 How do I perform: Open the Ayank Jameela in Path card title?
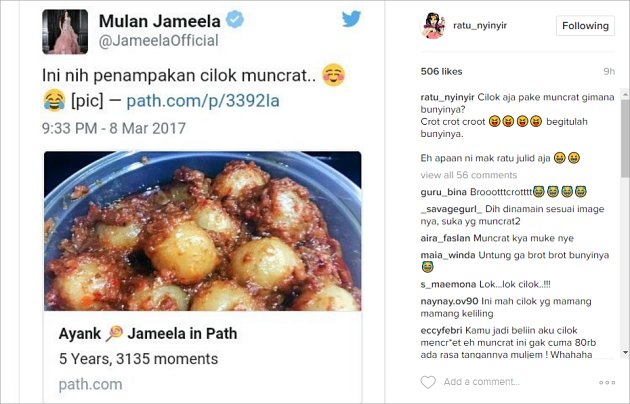point(148,334)
